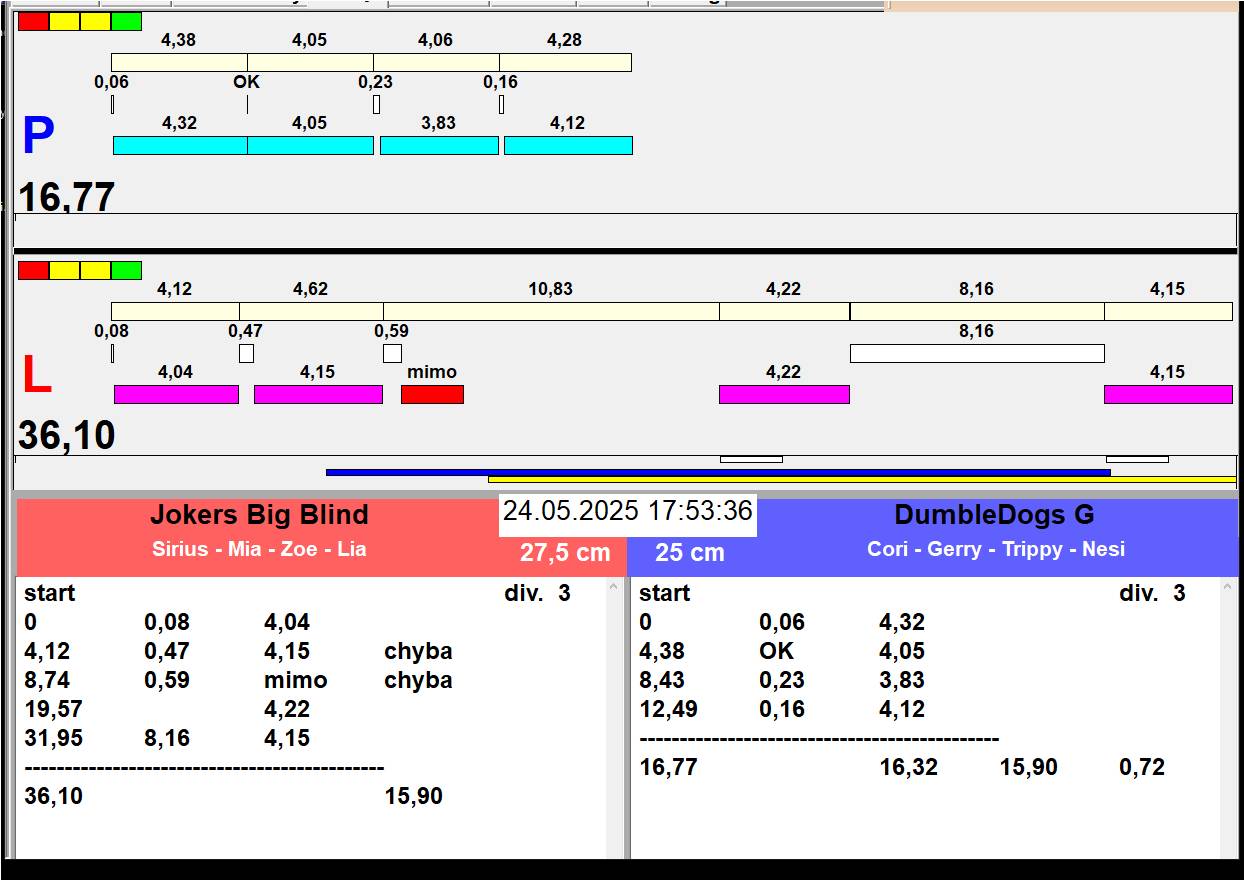Click the white 8,16 bar in lane L

pyautogui.click(x=976, y=353)
